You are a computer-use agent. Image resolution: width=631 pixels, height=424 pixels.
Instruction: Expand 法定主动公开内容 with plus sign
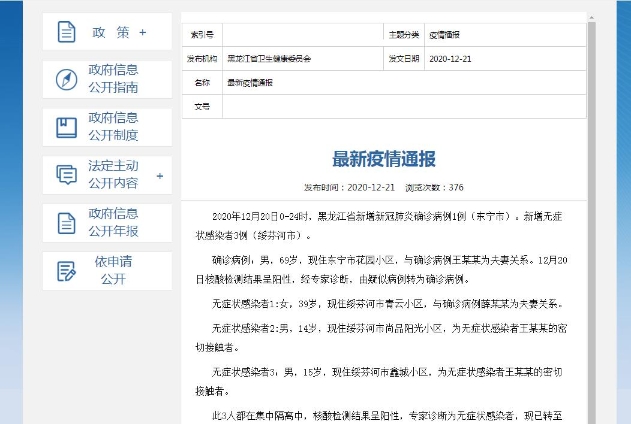160,176
